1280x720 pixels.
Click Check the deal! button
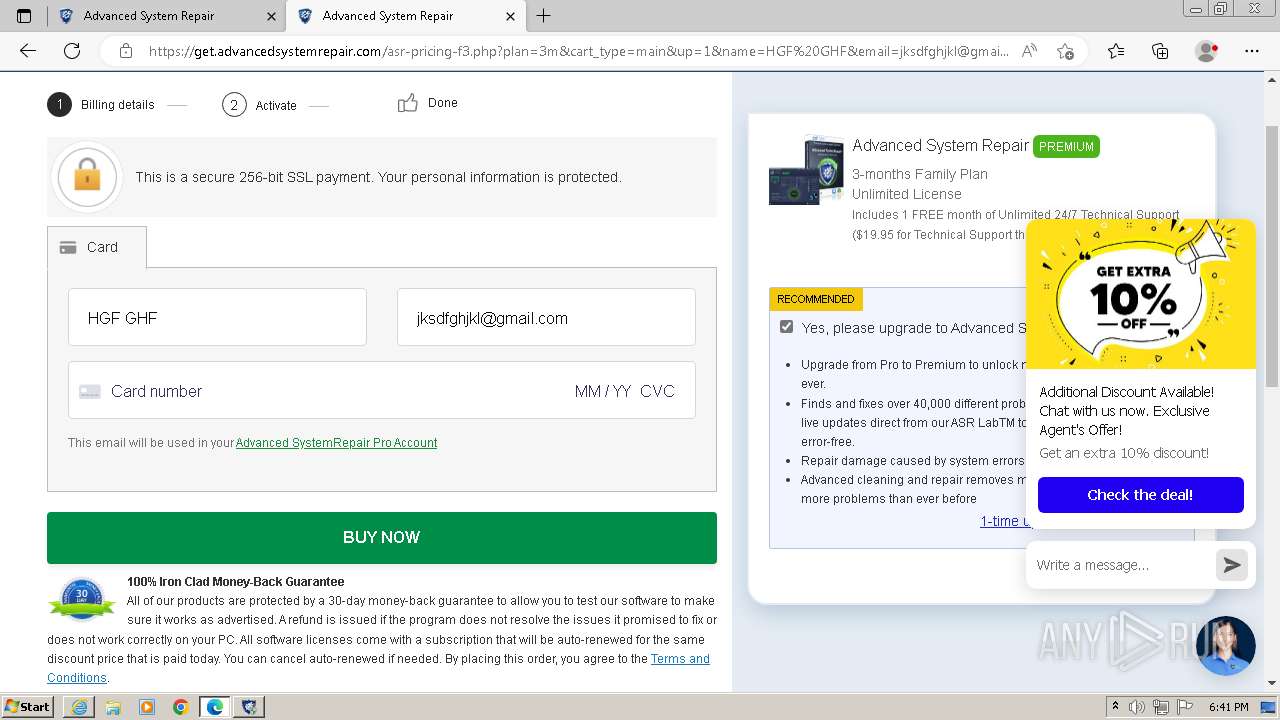tap(1140, 495)
